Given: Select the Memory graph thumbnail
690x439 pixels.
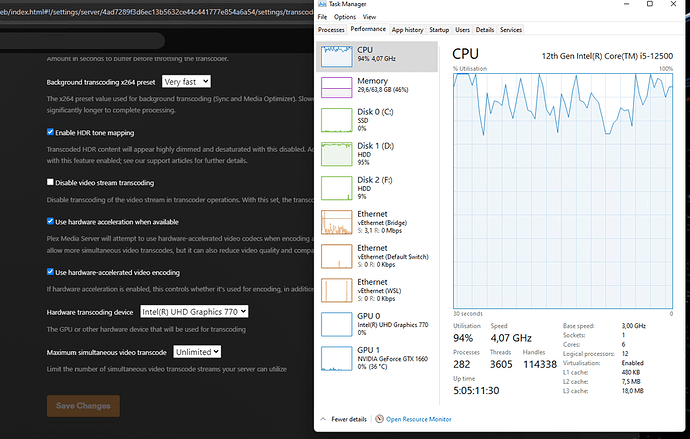Looking at the screenshot, I should point(337,88).
